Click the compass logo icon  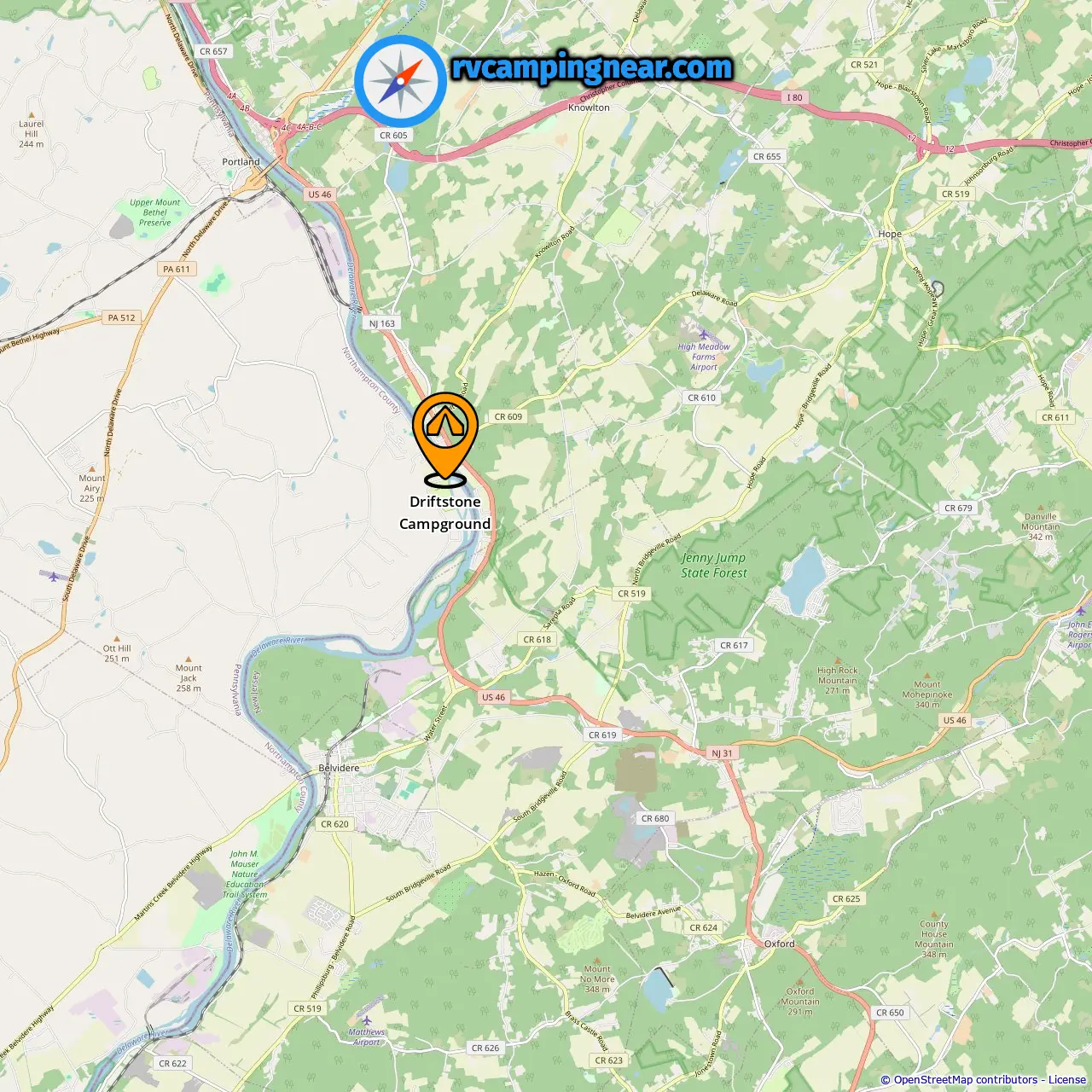coord(400,82)
